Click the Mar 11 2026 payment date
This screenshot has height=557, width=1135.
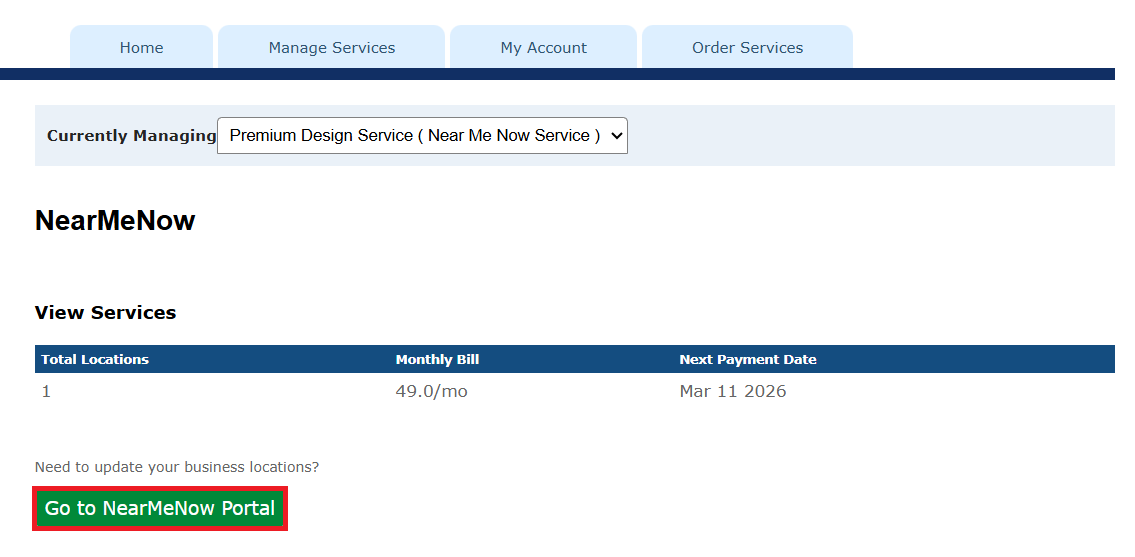coord(732,392)
